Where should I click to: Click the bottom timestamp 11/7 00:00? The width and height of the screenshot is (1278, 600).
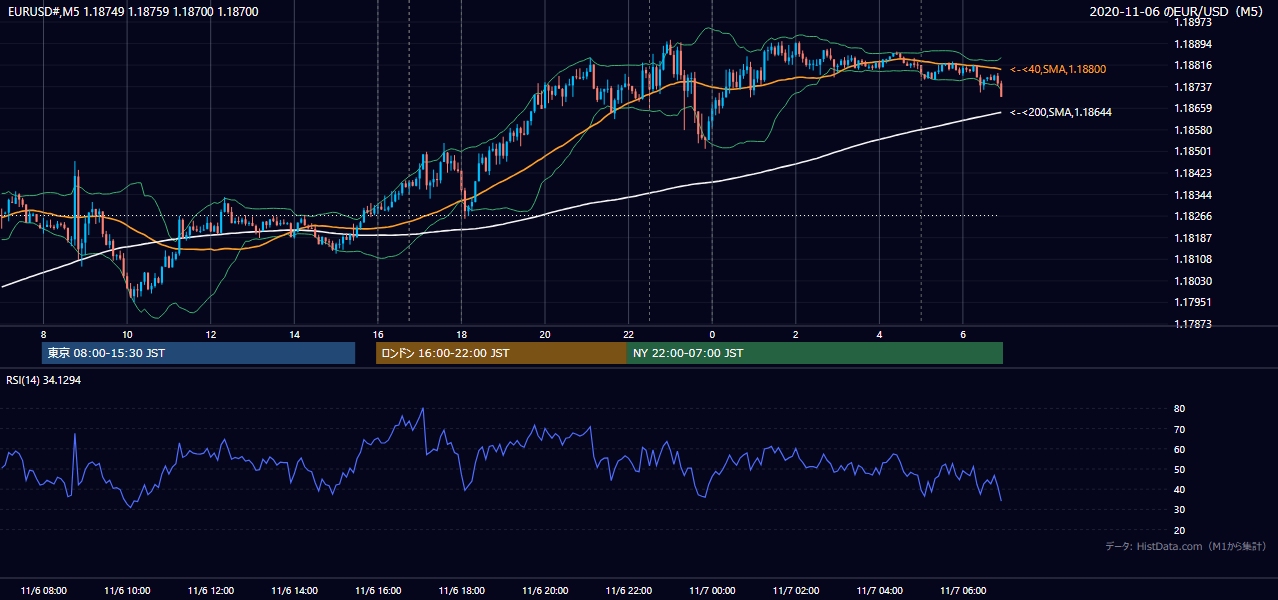712,591
